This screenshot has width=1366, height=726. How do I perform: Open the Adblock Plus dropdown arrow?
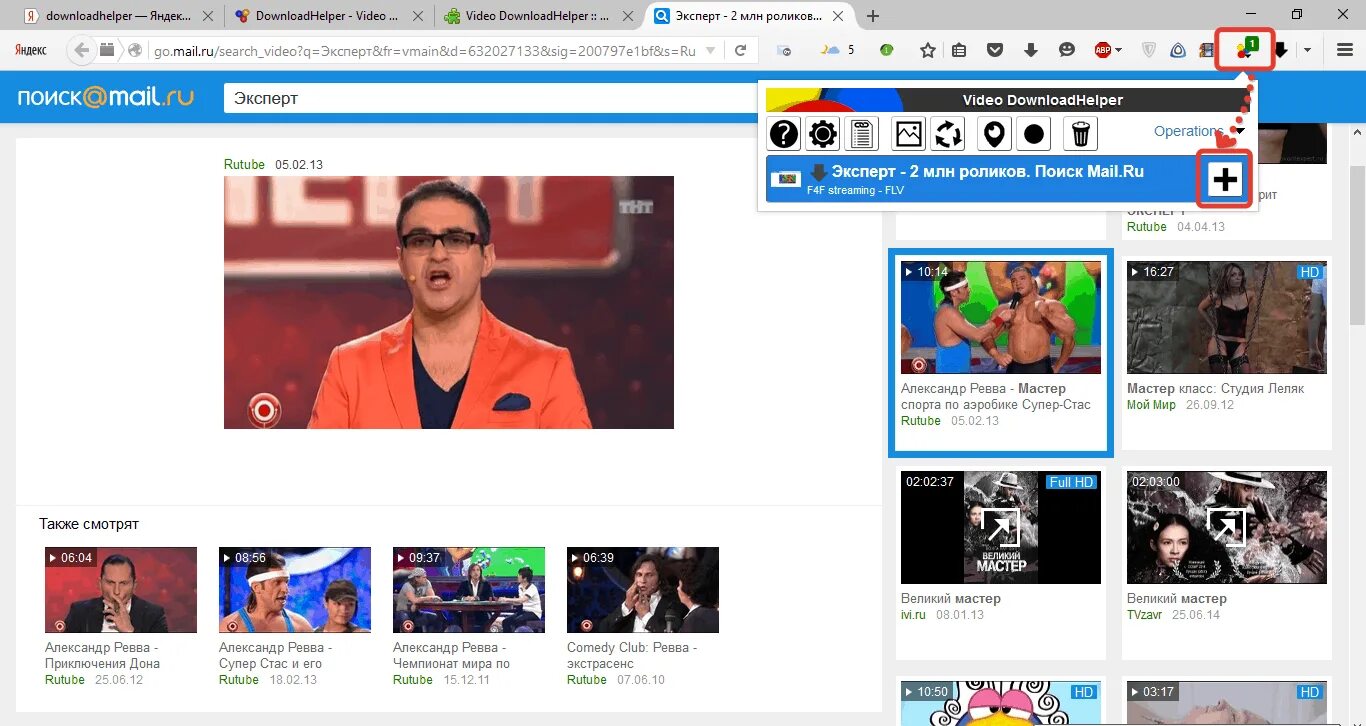pyautogui.click(x=1118, y=51)
